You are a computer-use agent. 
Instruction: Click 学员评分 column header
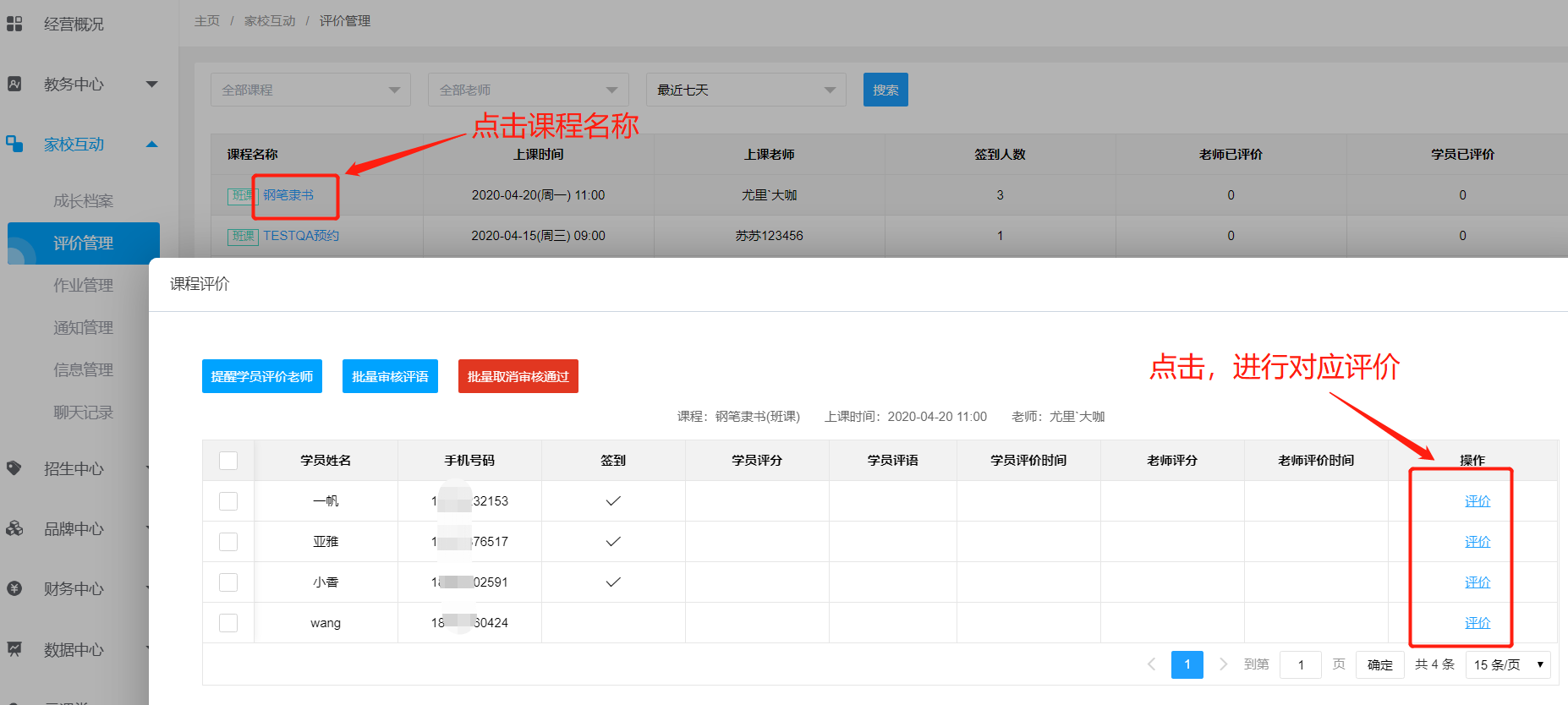coord(757,461)
